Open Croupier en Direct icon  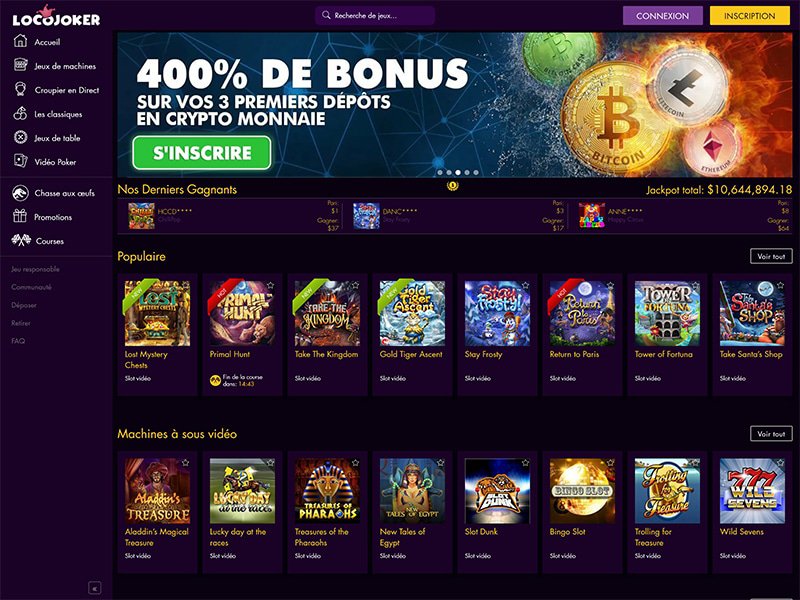[20, 89]
